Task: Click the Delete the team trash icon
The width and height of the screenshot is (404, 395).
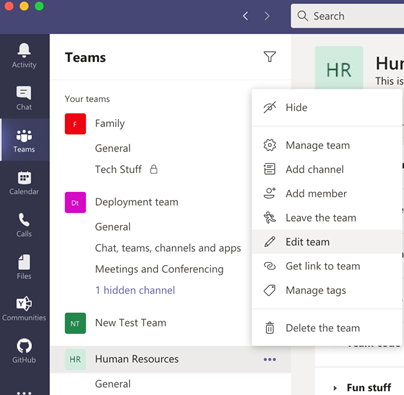Action: tap(270, 328)
